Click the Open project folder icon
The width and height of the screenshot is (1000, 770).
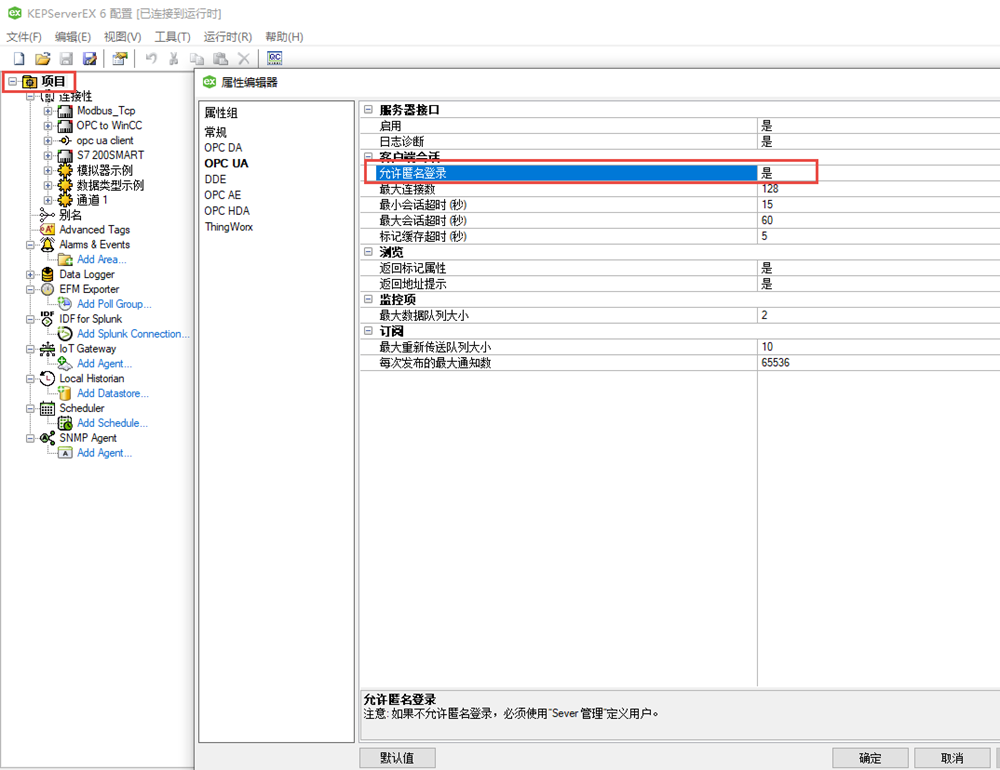tap(43, 59)
